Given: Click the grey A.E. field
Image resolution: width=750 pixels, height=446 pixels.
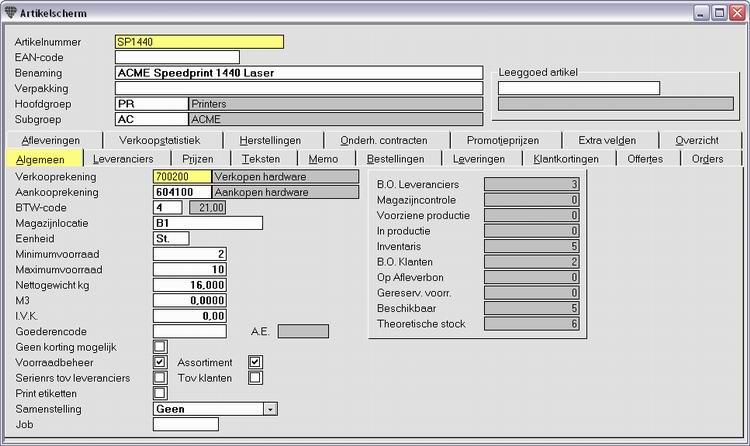Looking at the screenshot, I should pyautogui.click(x=303, y=331).
